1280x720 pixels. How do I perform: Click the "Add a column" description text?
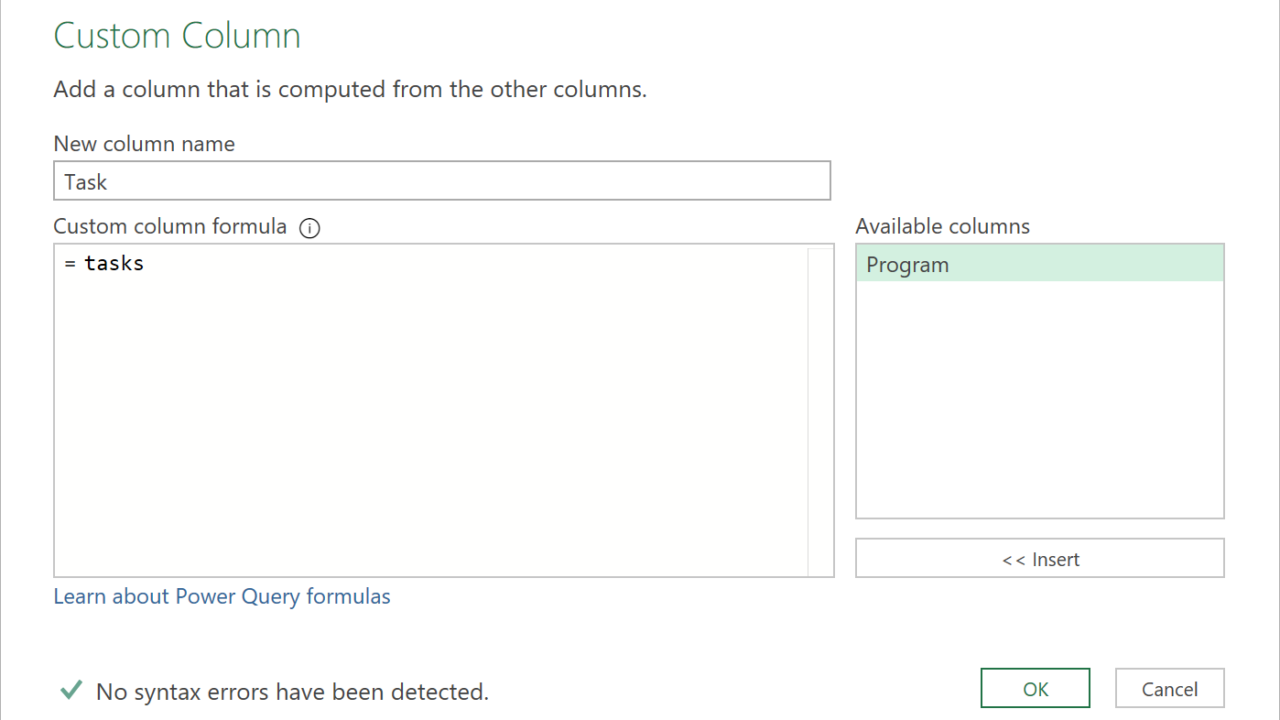click(350, 89)
